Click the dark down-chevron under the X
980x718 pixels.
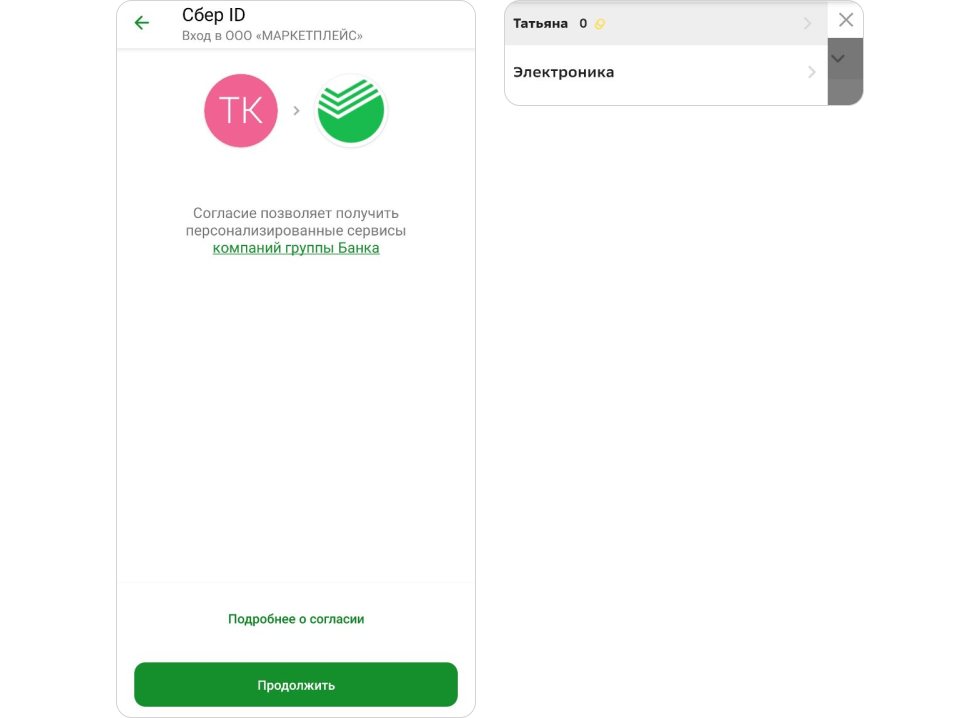click(838, 59)
